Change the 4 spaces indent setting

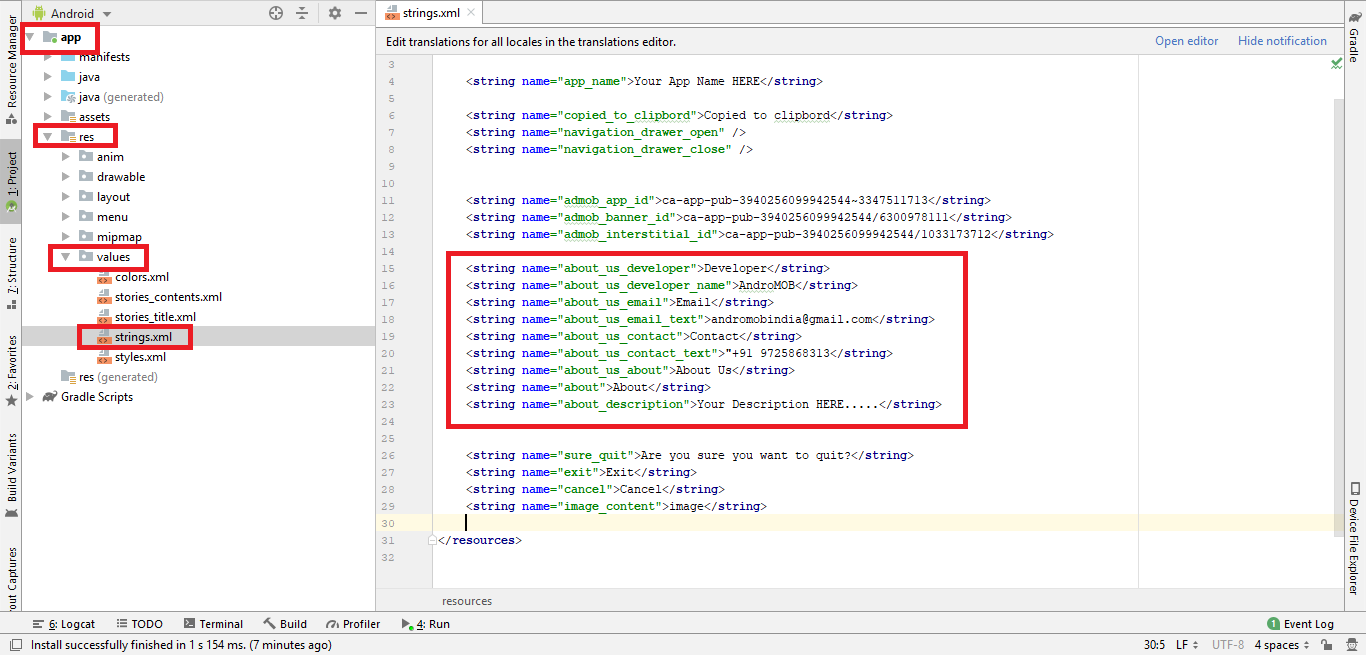click(x=1281, y=645)
